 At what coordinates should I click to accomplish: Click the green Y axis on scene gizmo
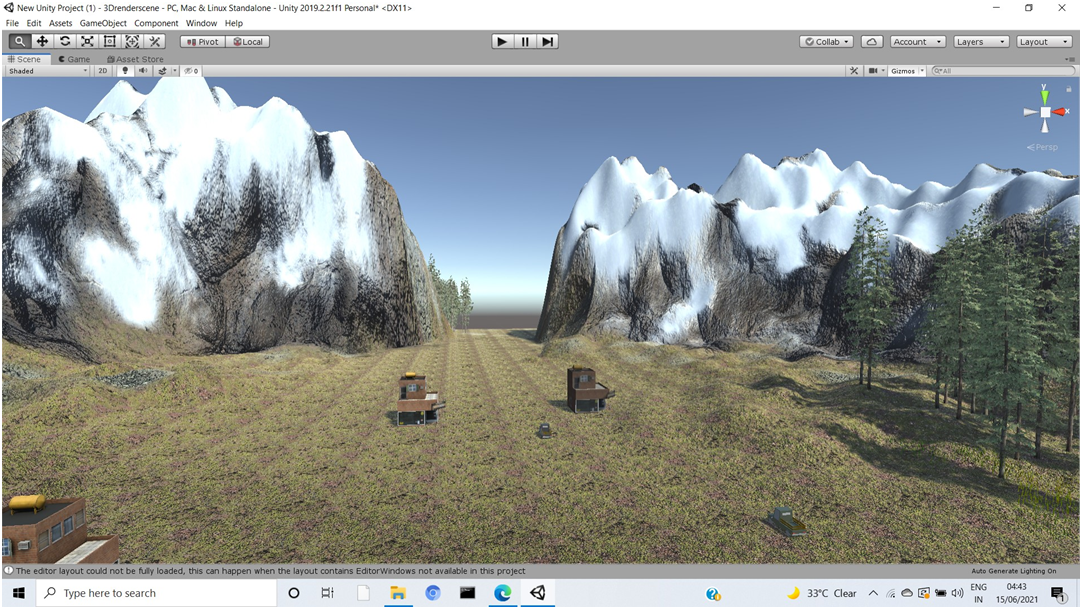pyautogui.click(x=1043, y=94)
